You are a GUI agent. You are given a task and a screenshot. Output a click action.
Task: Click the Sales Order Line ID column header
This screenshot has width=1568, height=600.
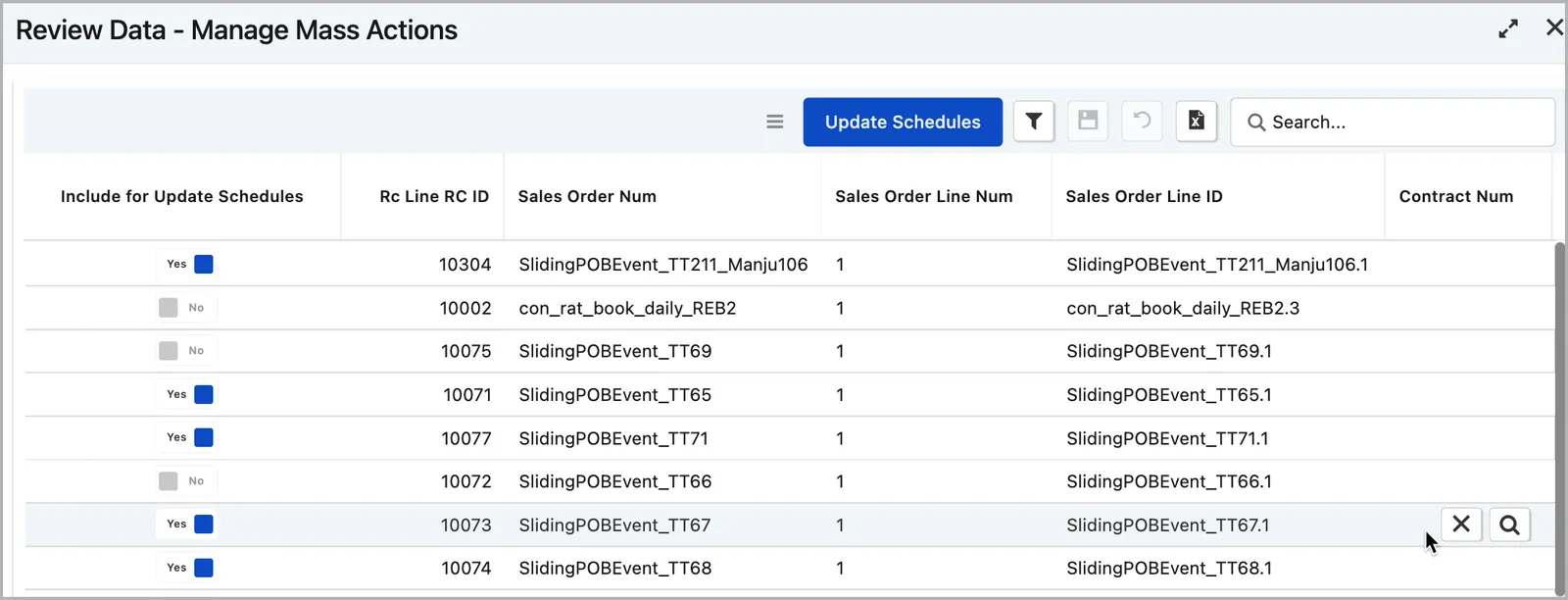[x=1144, y=196]
